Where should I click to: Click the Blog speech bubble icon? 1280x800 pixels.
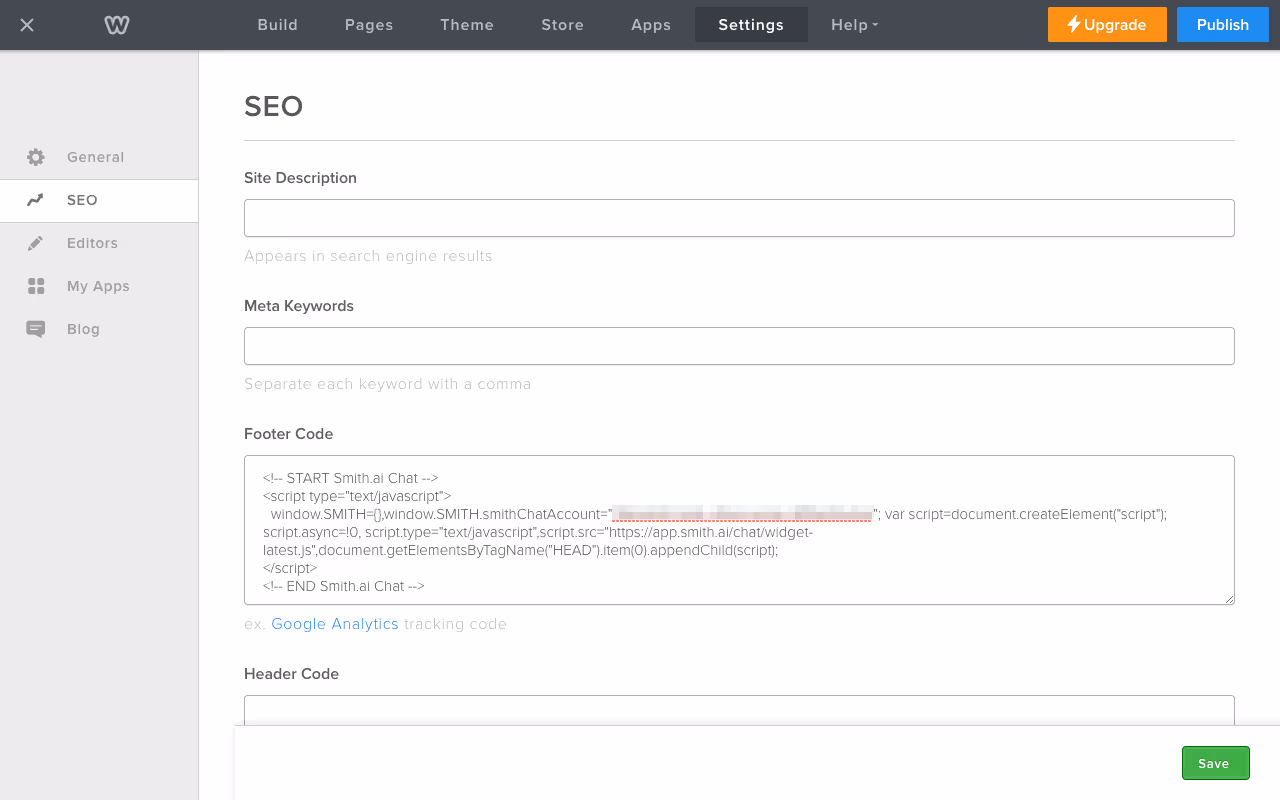click(36, 329)
